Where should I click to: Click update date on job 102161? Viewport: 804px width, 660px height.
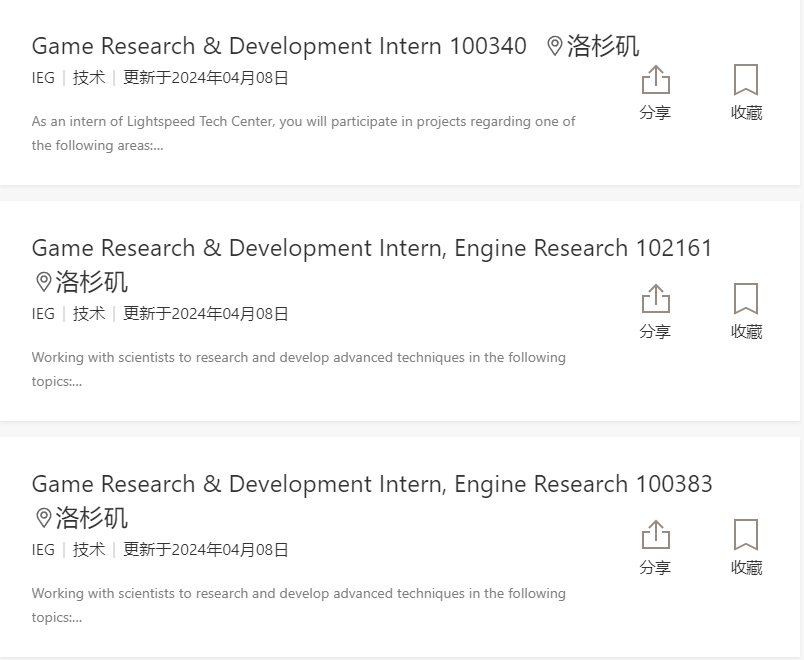(206, 314)
